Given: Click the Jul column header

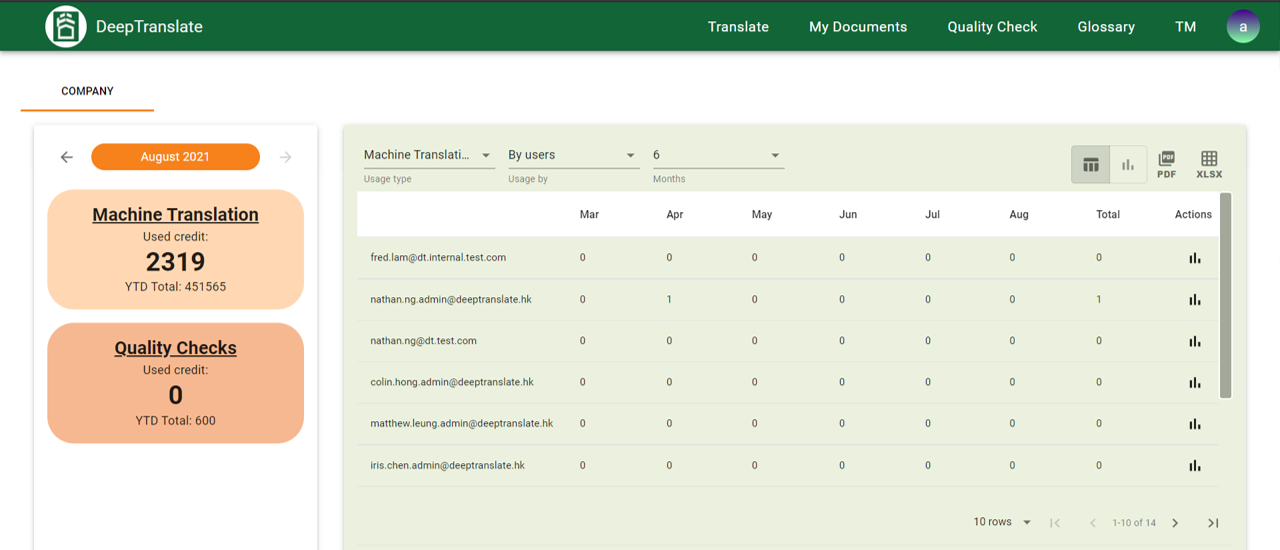Looking at the screenshot, I should (x=932, y=214).
